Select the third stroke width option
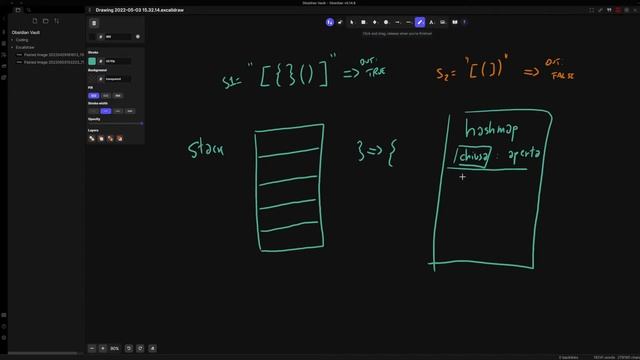Viewport: 640px width, 360px height. pyautogui.click(x=118, y=111)
